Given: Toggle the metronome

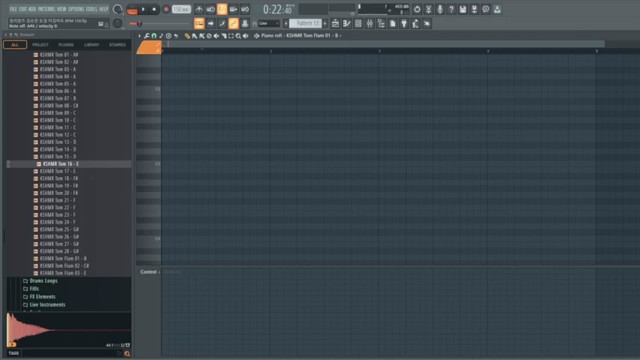Looking at the screenshot, I should (x=199, y=9).
